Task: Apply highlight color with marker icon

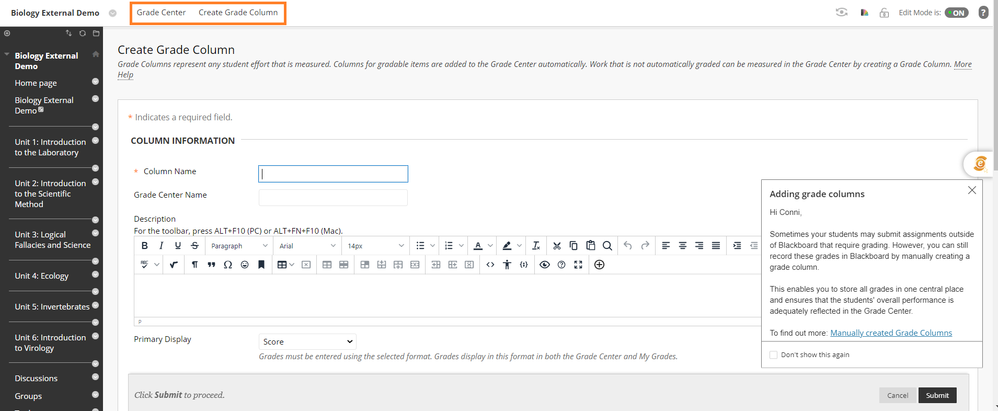Action: (x=507, y=246)
